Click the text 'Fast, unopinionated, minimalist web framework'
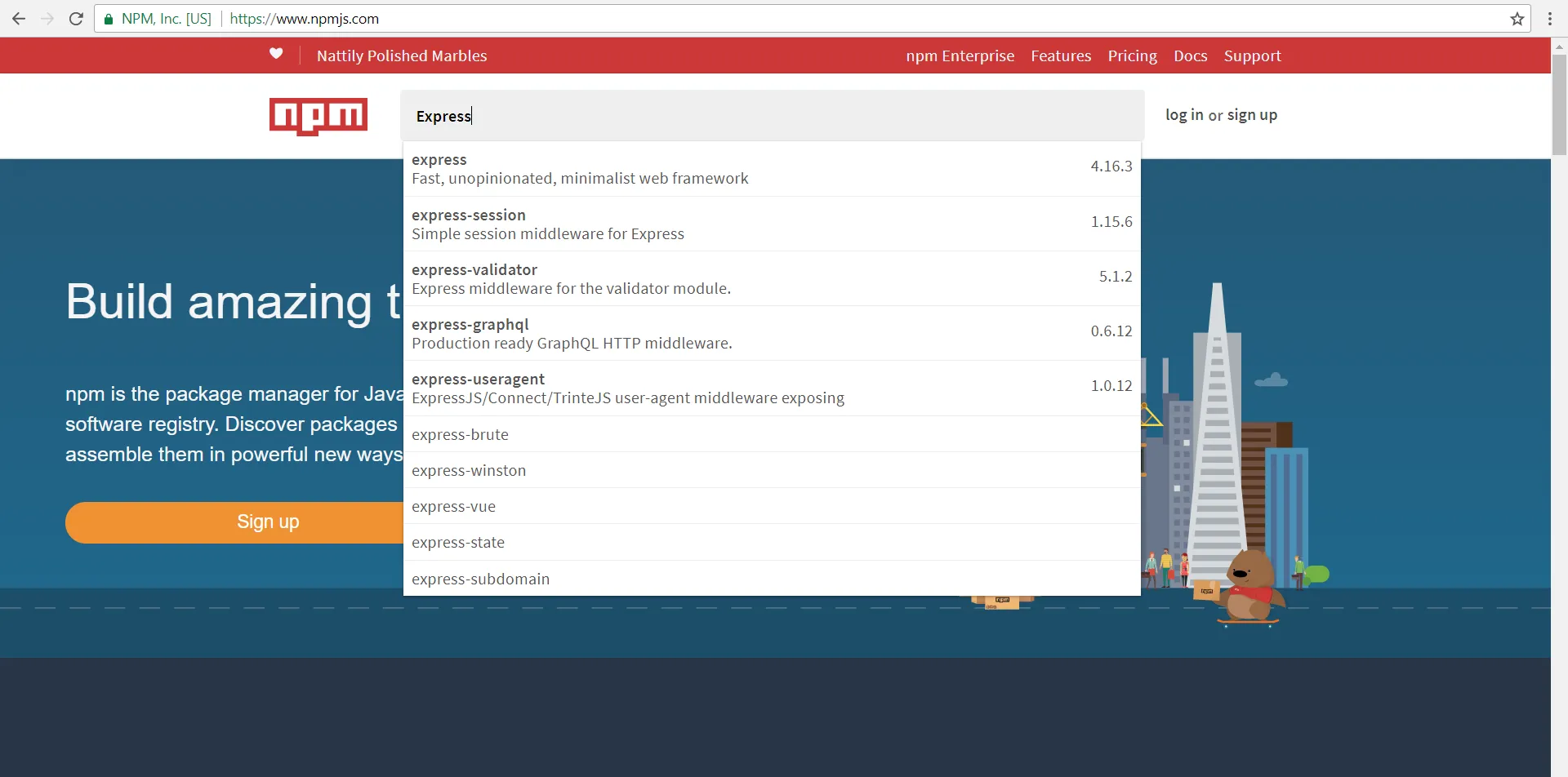This screenshot has height=777, width=1568. (x=580, y=179)
